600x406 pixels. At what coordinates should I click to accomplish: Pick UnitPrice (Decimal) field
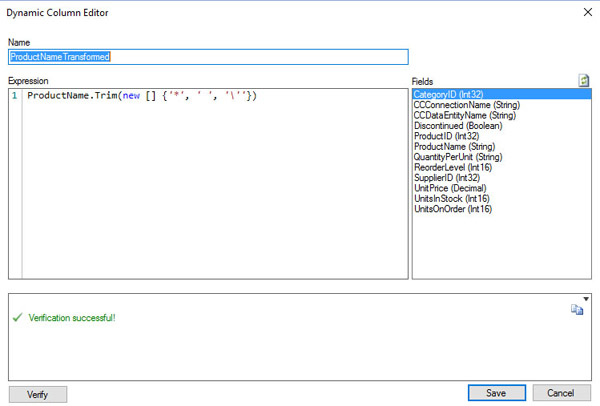tap(453, 188)
